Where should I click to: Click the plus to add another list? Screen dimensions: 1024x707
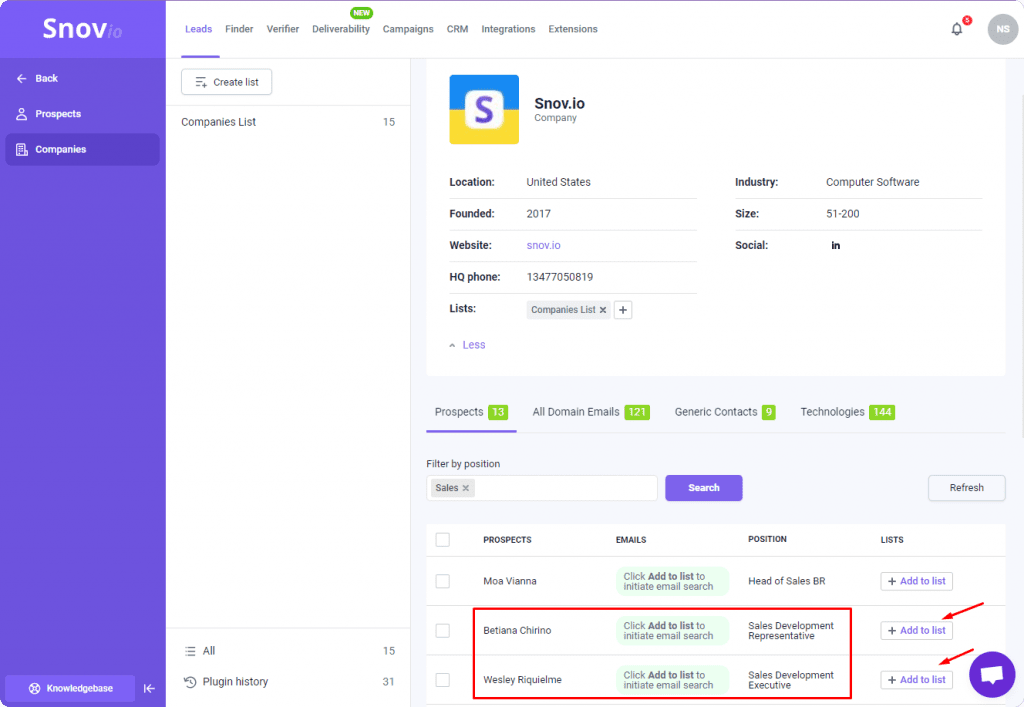click(x=622, y=310)
